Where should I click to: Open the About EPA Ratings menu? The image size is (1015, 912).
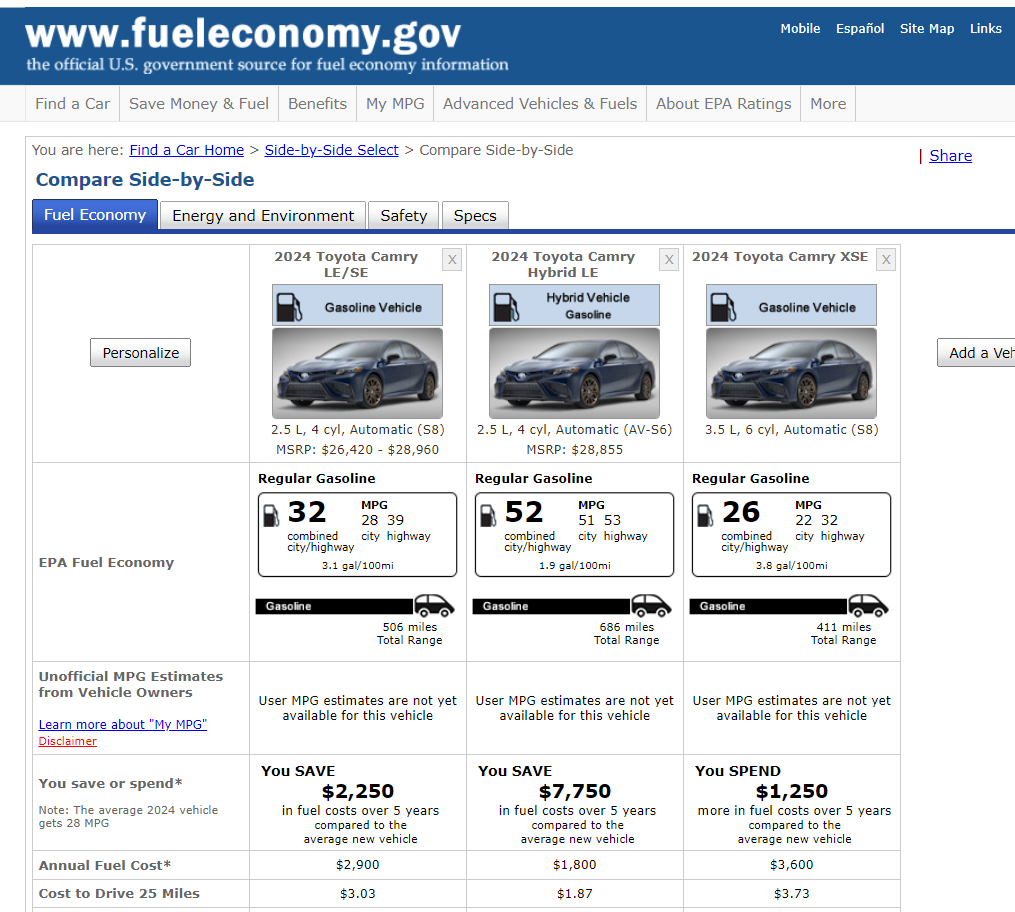(724, 104)
